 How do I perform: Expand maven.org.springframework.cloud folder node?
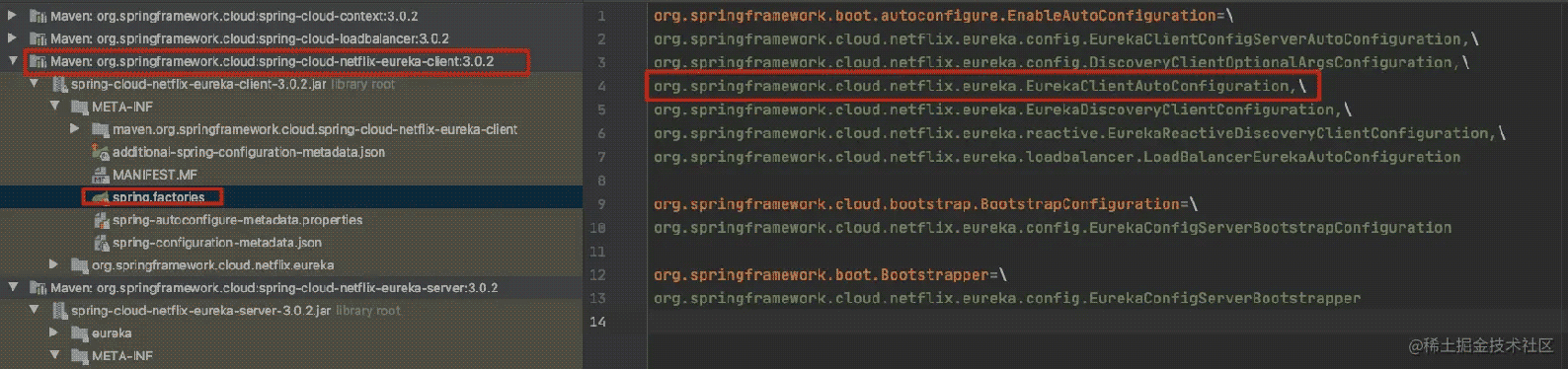point(75,129)
